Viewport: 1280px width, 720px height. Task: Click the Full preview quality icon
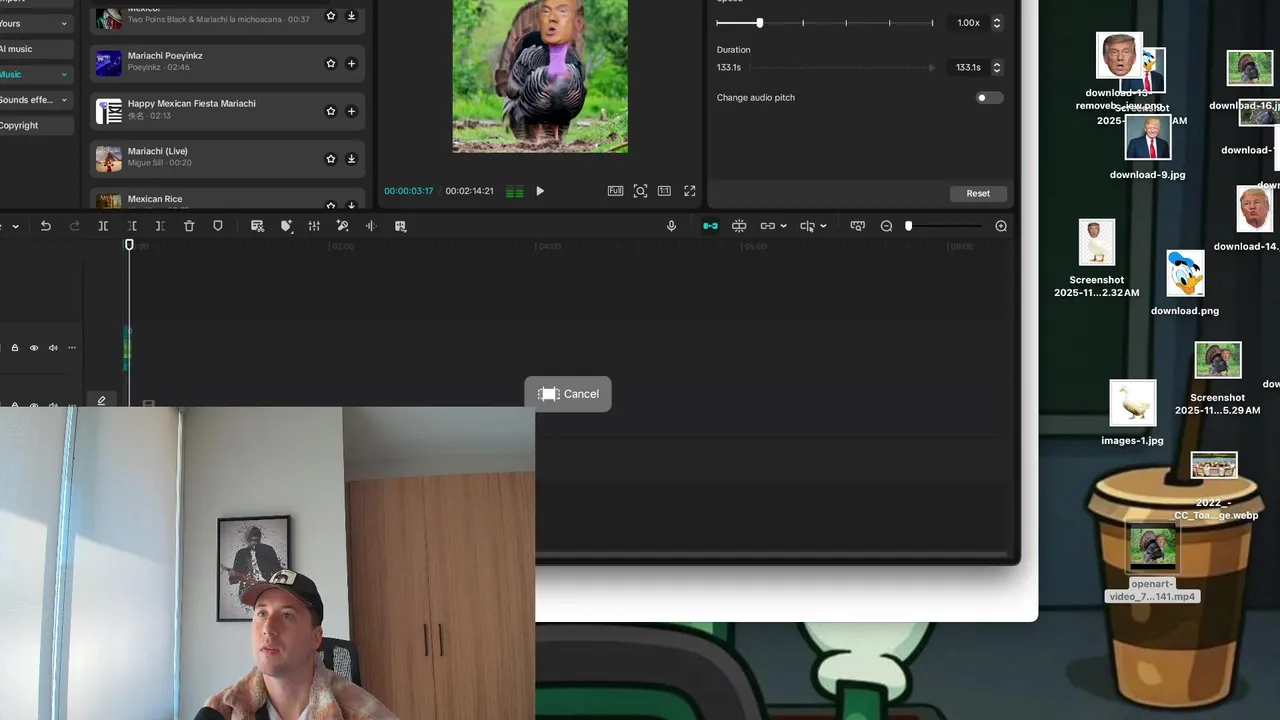coord(615,191)
